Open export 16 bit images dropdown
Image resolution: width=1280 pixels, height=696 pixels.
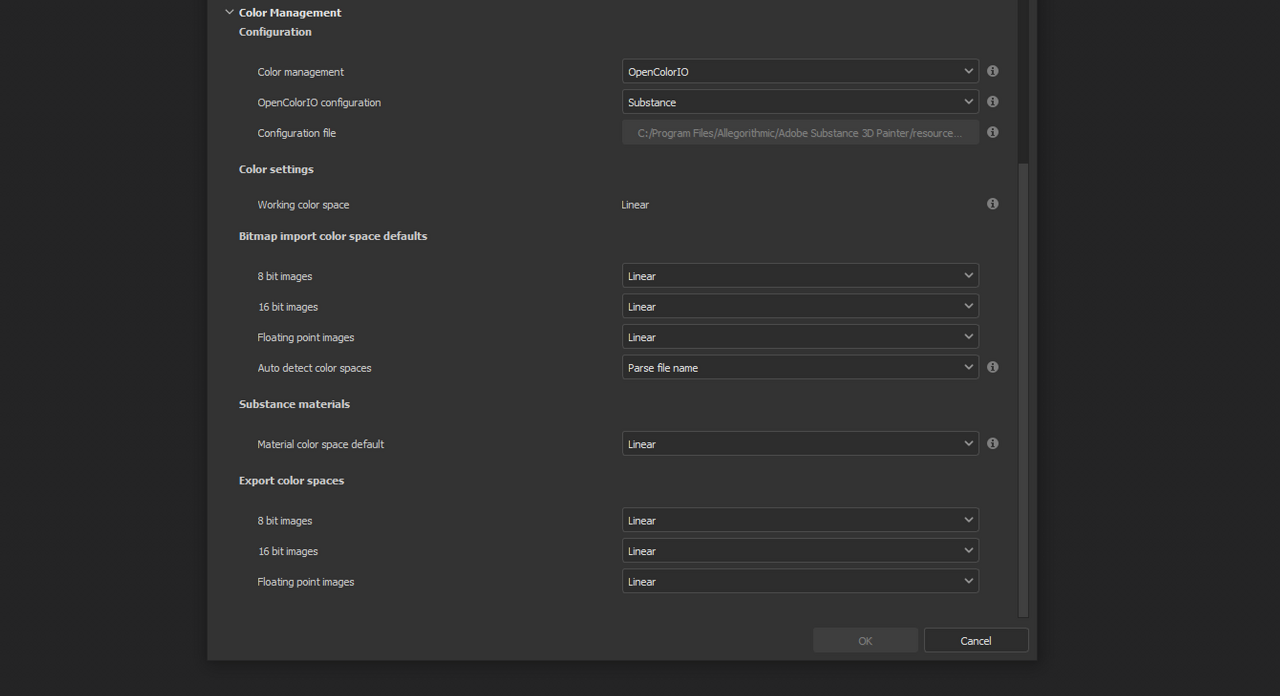(800, 551)
